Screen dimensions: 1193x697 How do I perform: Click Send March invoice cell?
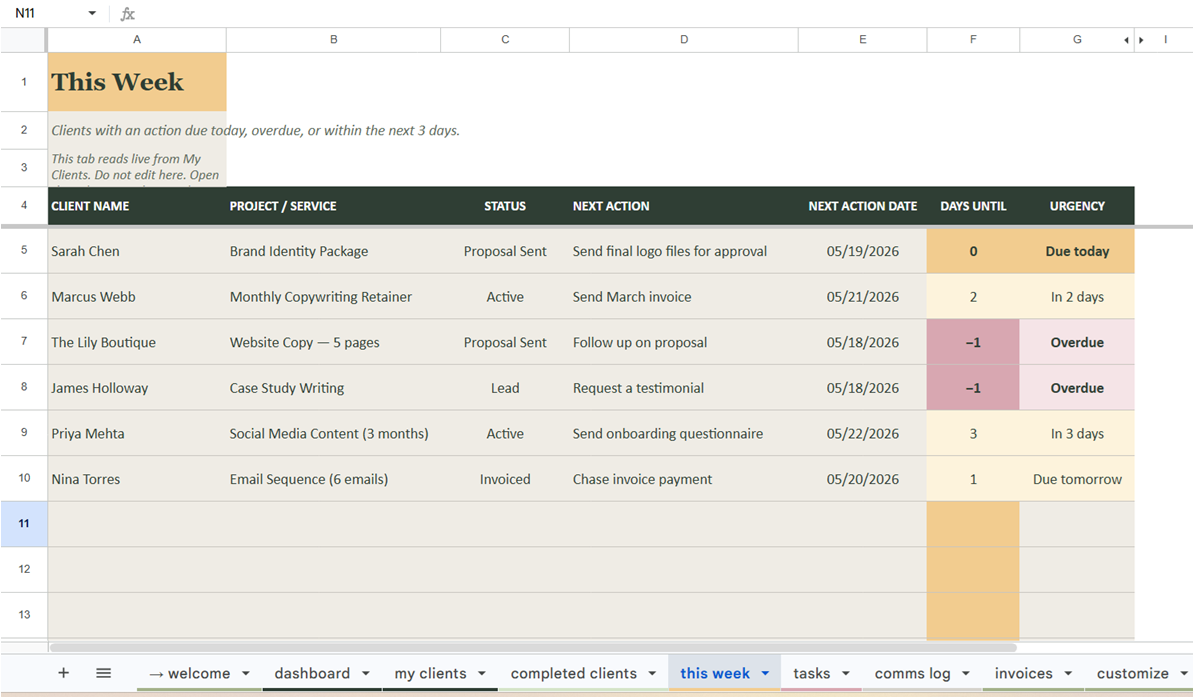pos(684,297)
